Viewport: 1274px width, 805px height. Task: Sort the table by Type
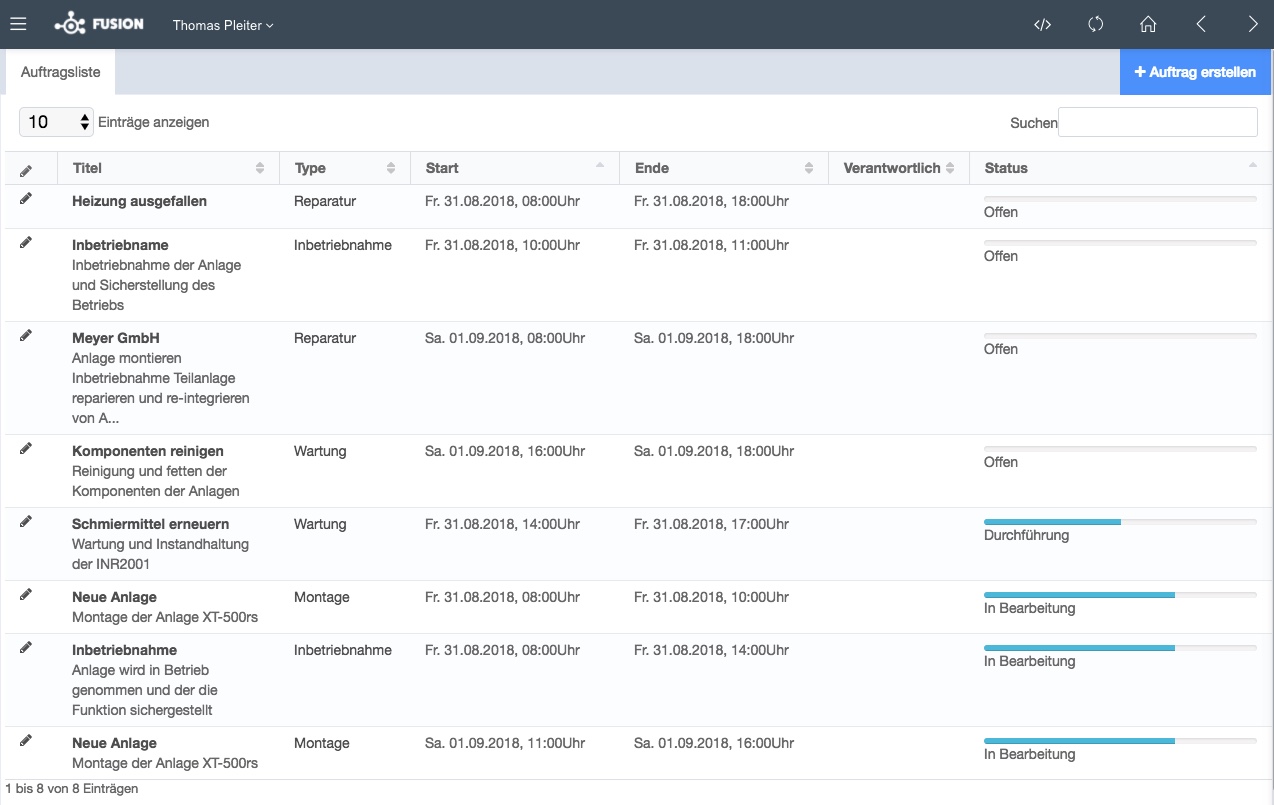click(345, 168)
